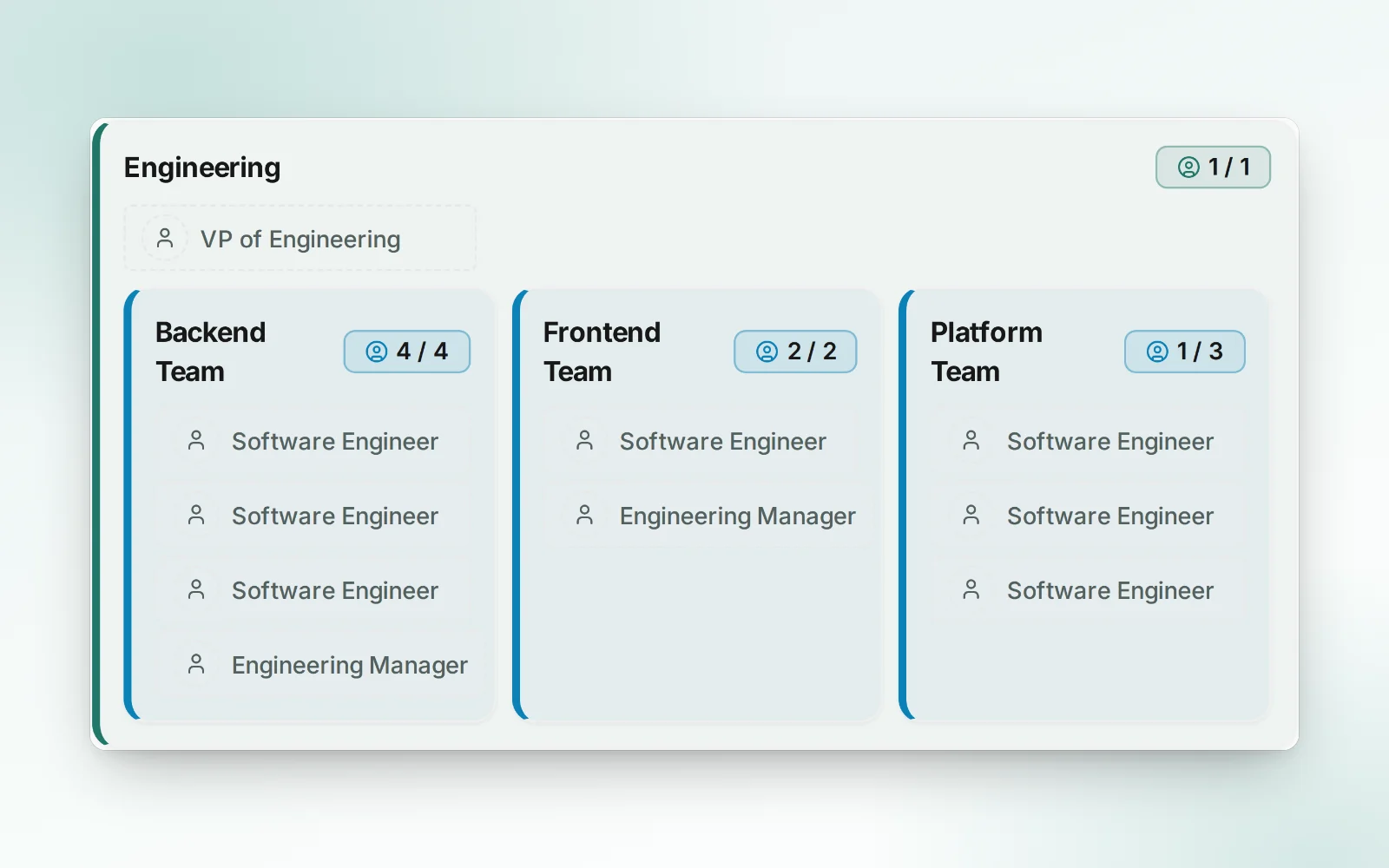This screenshot has width=1389, height=868.
Task: Click the Frontend Team heading
Action: click(602, 352)
